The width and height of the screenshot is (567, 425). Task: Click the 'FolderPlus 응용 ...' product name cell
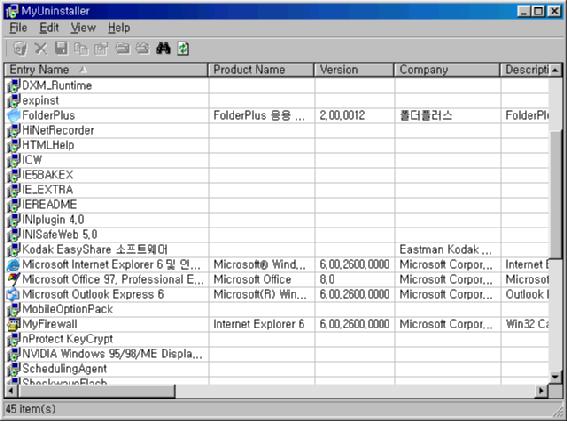pos(259,116)
